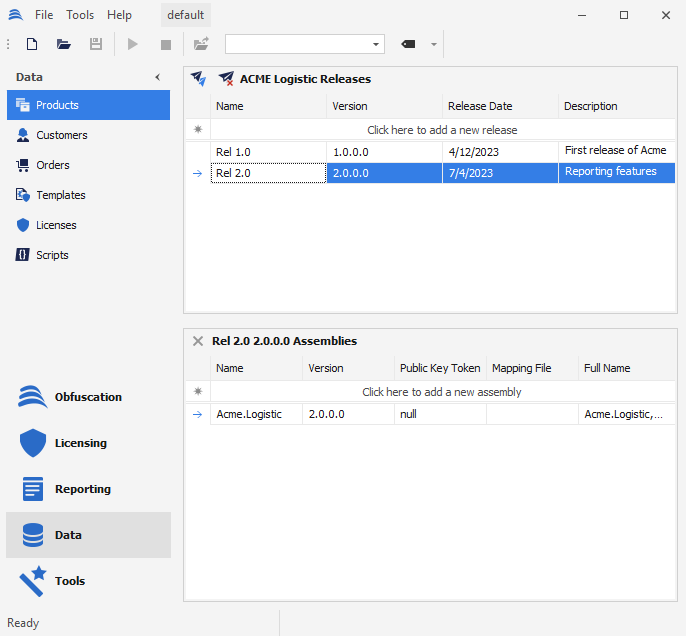Click here to add a new assembly
This screenshot has height=636, width=686.
click(442, 392)
